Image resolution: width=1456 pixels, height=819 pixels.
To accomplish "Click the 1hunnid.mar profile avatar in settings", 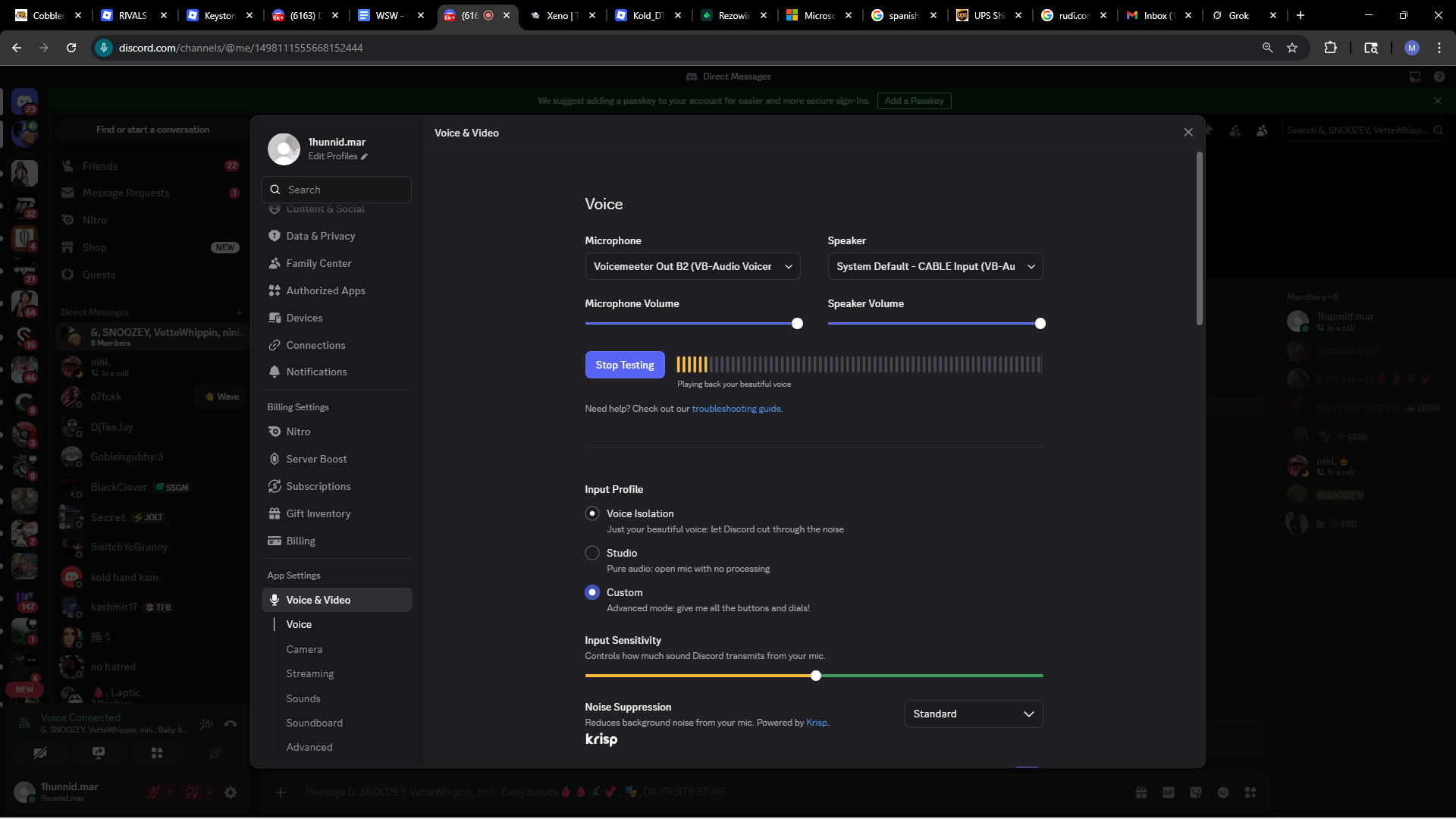I will tap(284, 149).
